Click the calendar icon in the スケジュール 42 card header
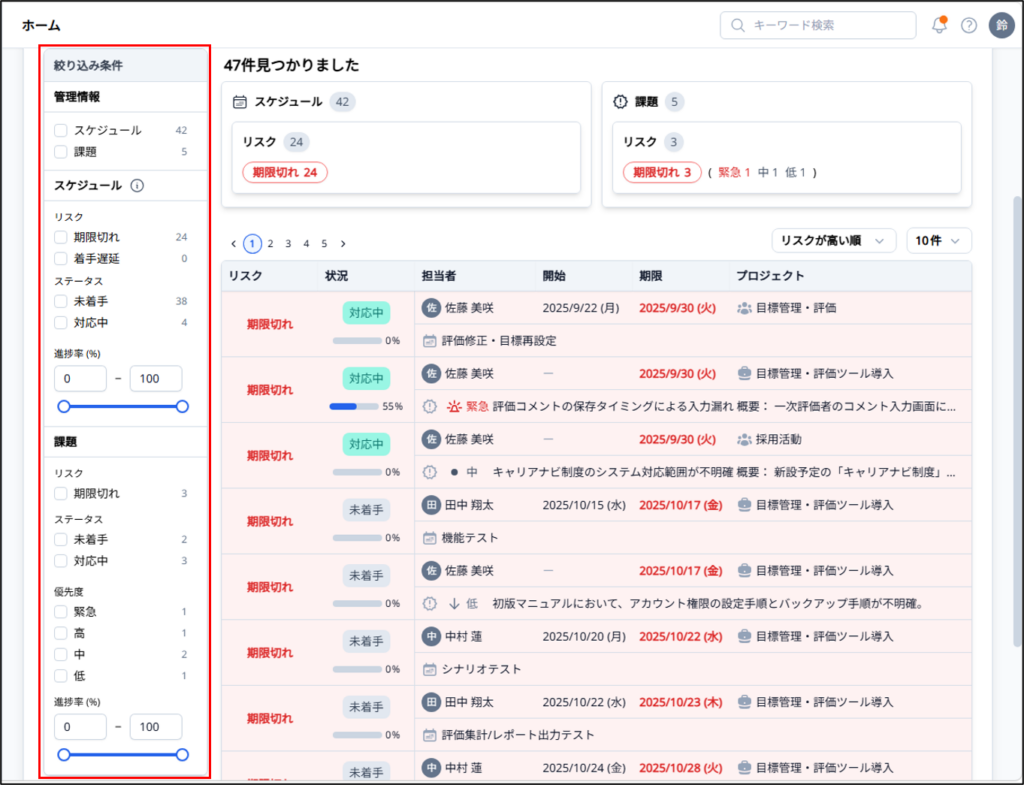This screenshot has width=1024, height=785. [x=240, y=102]
